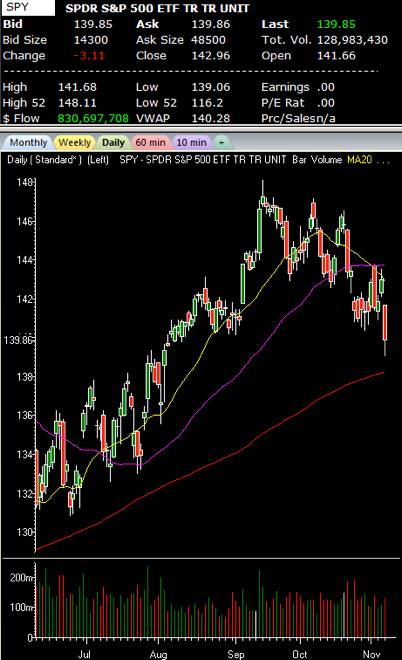
Task: Click the Ask price 139.86
Action: (210, 24)
